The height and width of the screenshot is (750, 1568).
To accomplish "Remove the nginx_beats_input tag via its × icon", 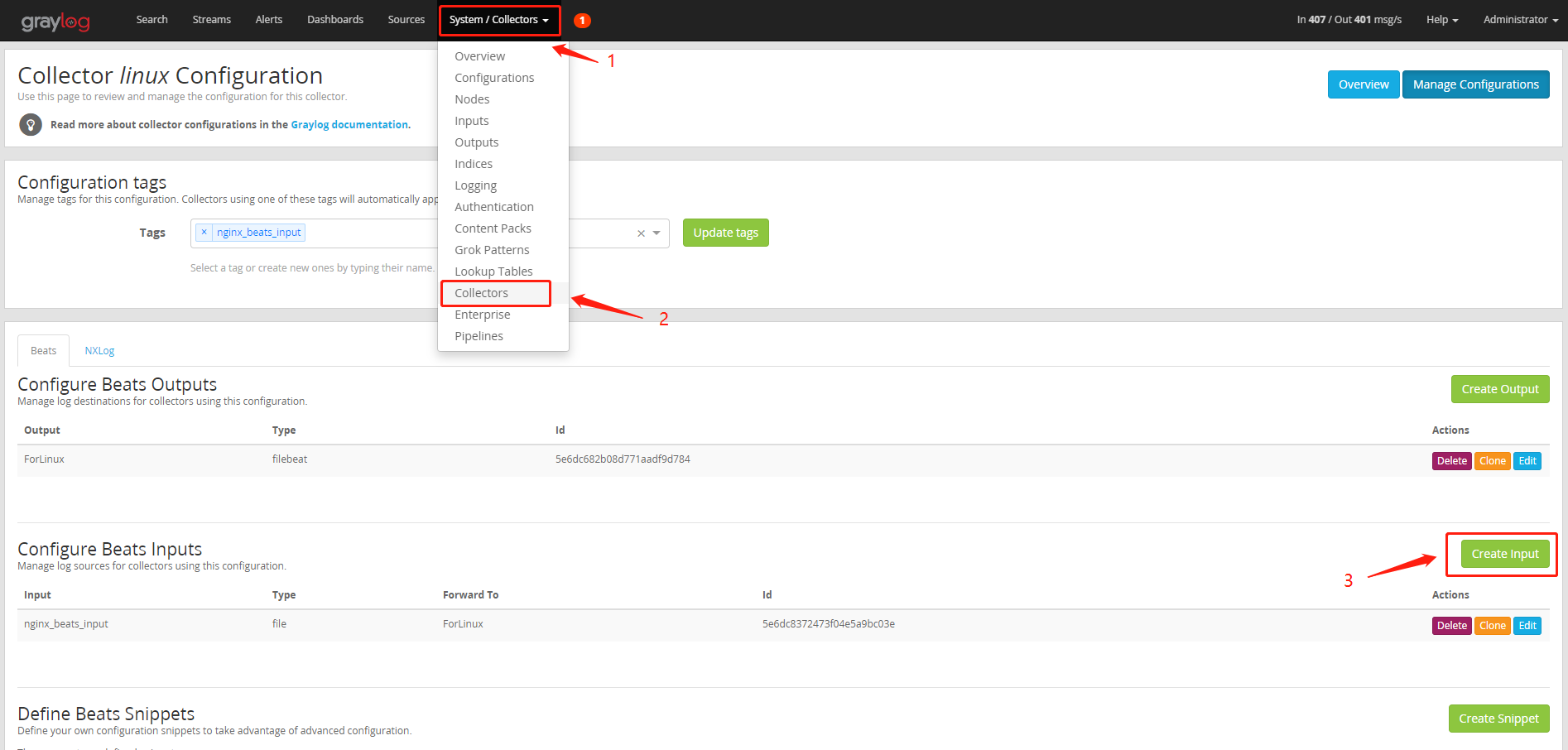I will pyautogui.click(x=204, y=232).
